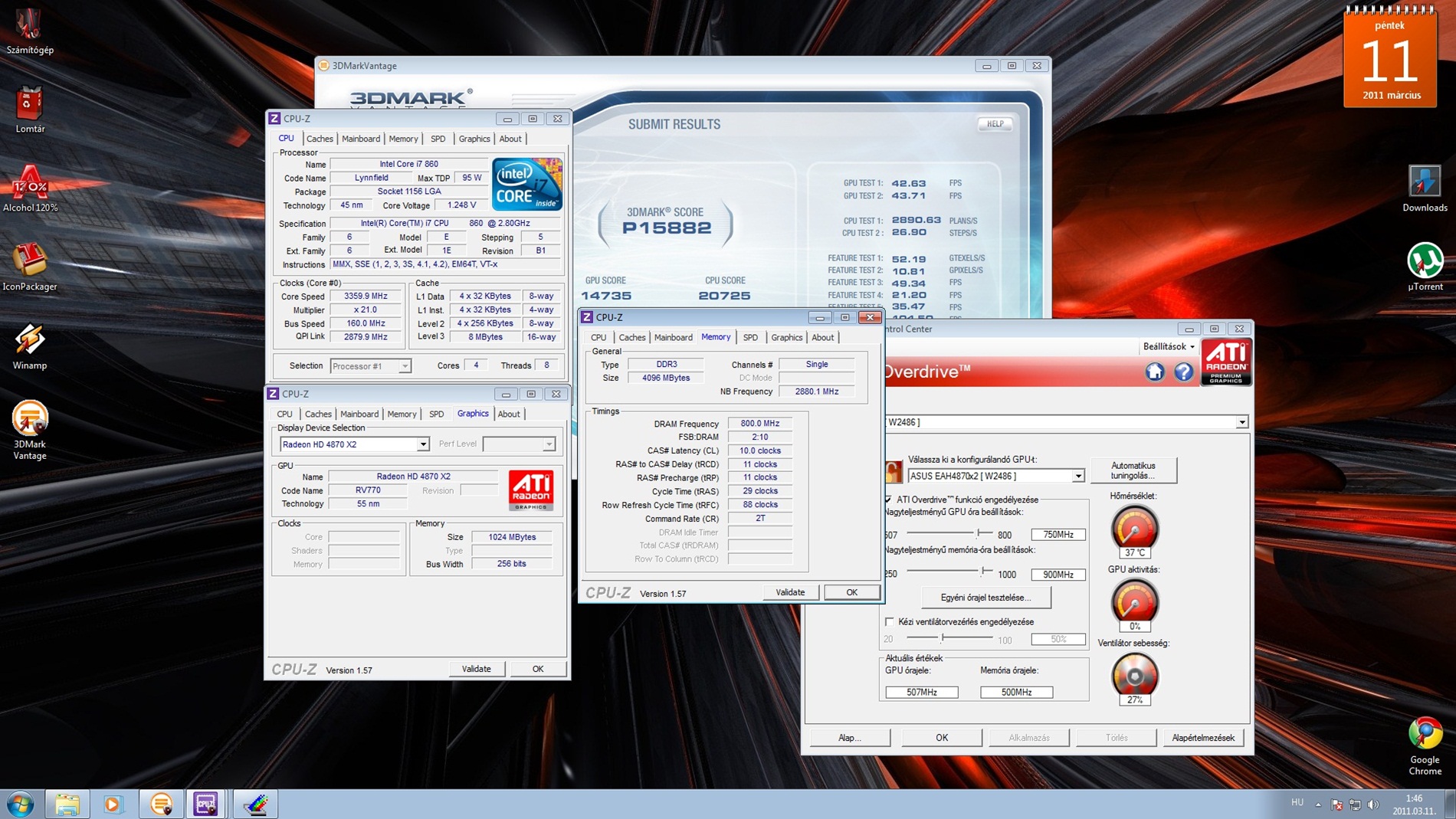Image resolution: width=1456 pixels, height=819 pixels.
Task: Launch Windows Media Player from the taskbar
Action: (x=113, y=804)
